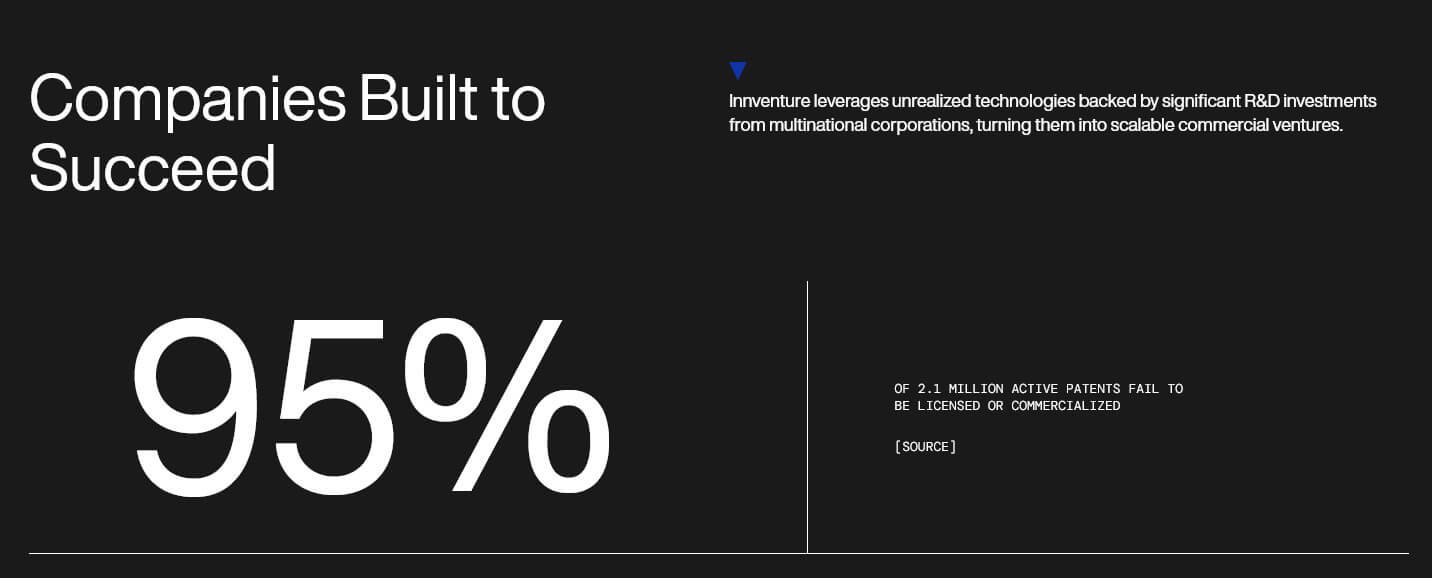The image size is (1432, 578).
Task: Click the large digit 5 in the statistic
Action: point(334,408)
